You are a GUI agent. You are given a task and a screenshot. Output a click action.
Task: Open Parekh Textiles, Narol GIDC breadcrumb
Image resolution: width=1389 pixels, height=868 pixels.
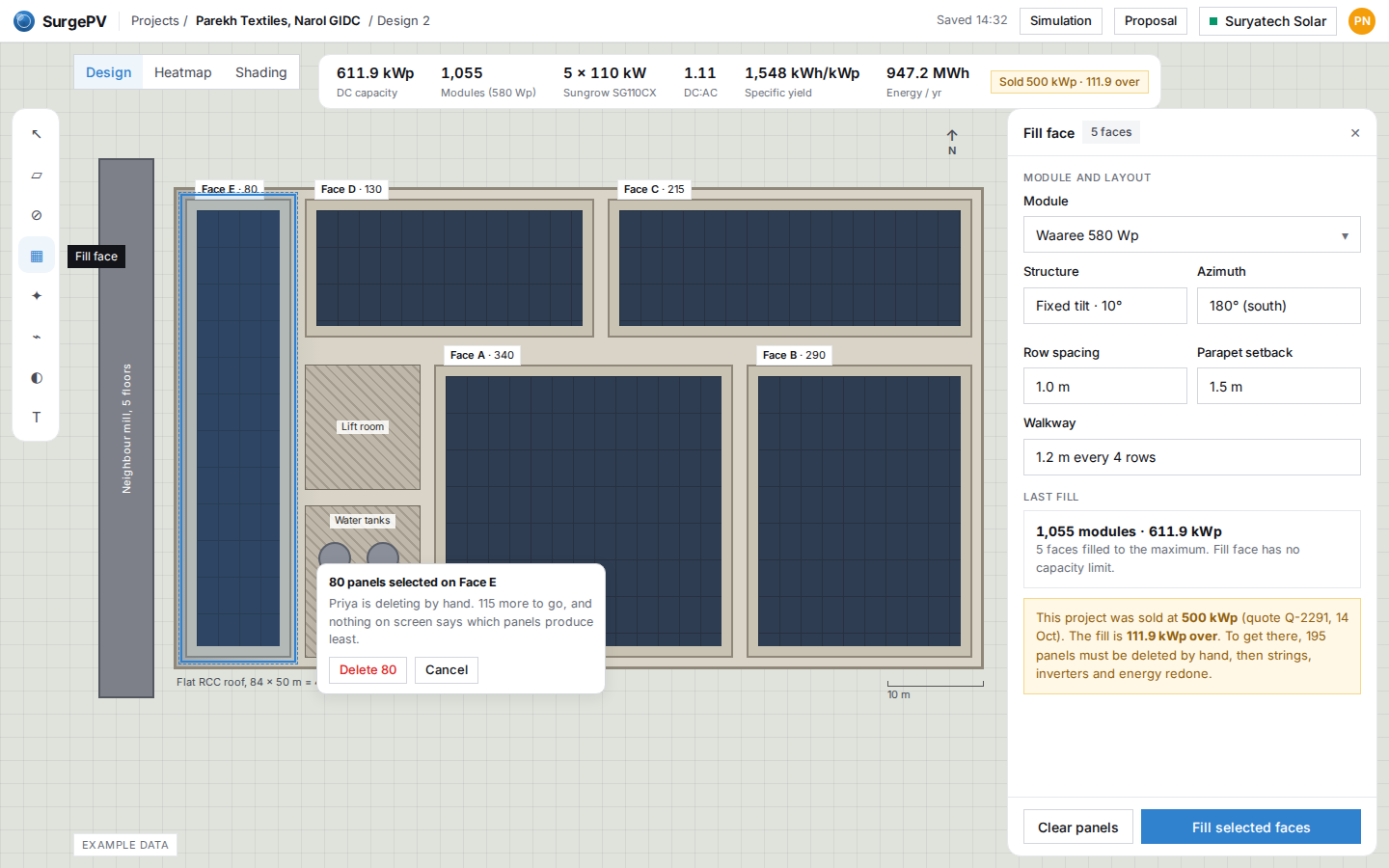[278, 20]
